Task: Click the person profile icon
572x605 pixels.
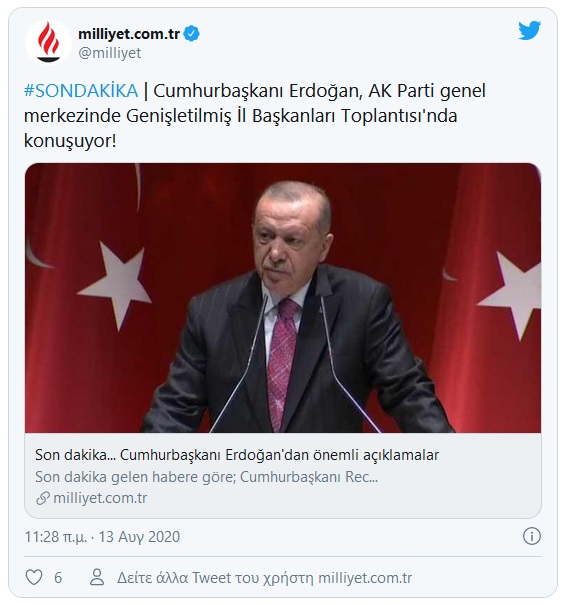Action: pos(97,577)
